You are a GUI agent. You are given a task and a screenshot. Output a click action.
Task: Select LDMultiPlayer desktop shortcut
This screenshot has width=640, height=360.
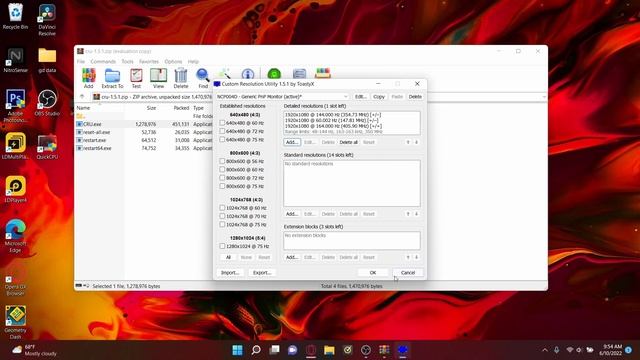16,146
